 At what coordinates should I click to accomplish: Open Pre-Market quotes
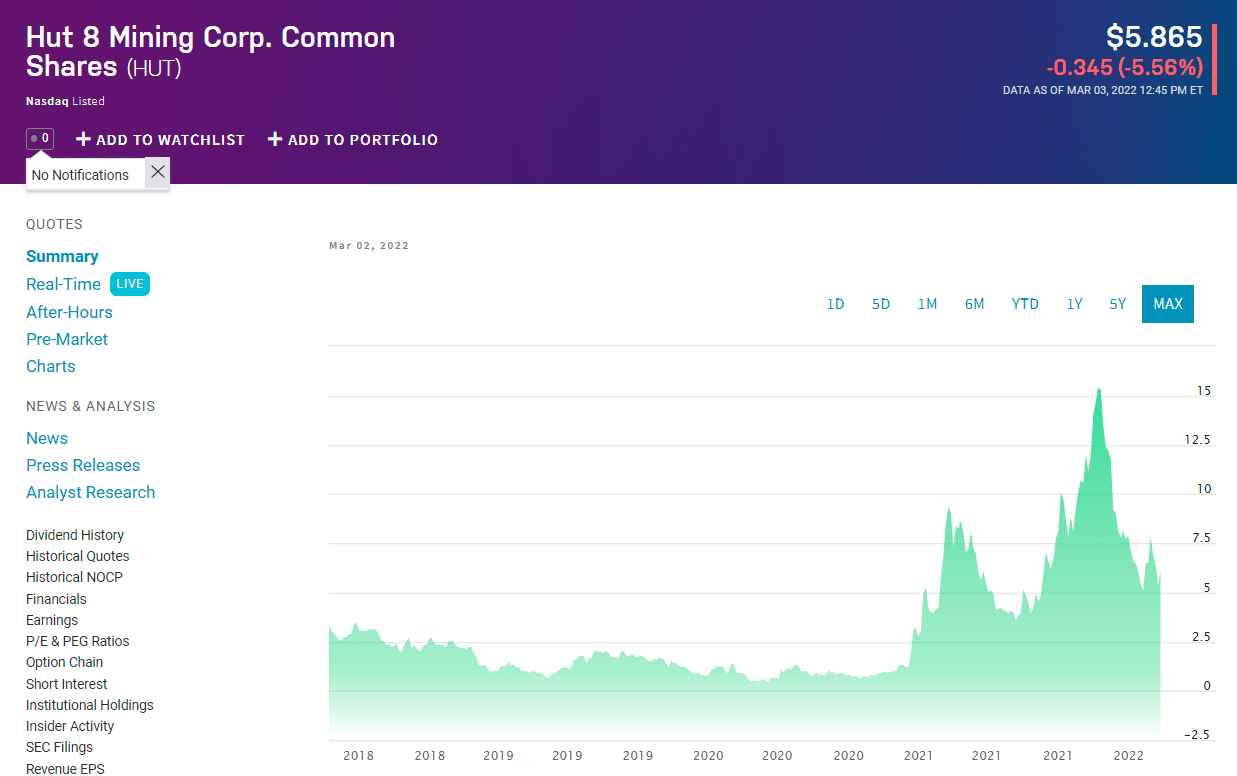tap(67, 339)
